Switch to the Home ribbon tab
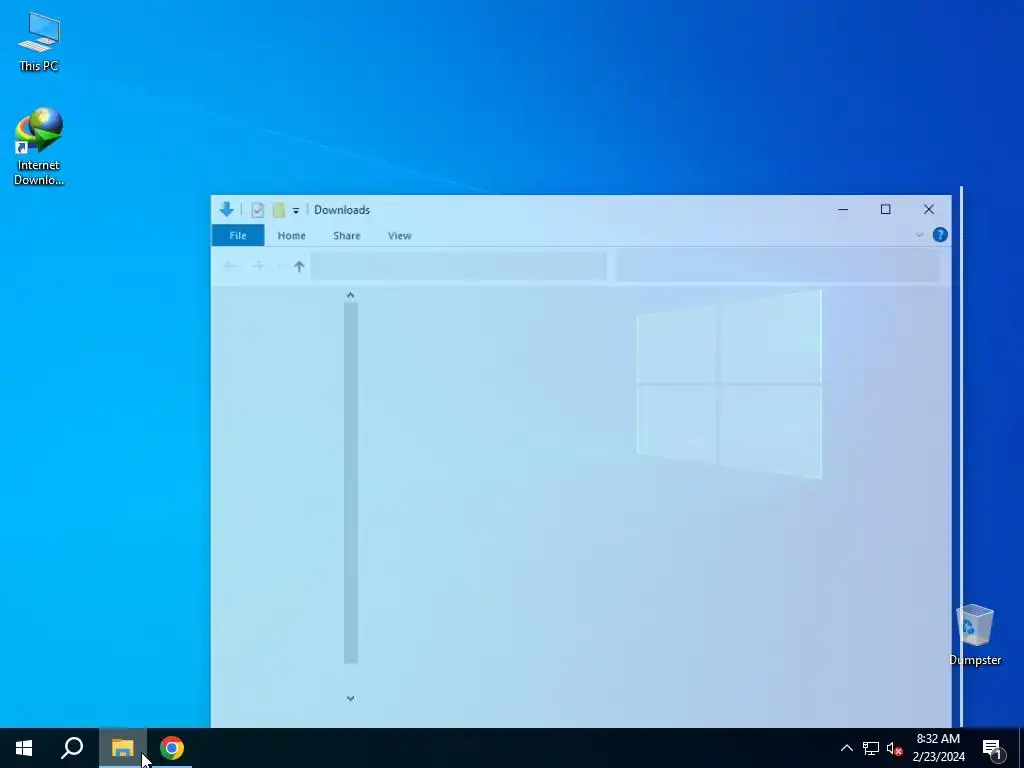This screenshot has width=1024, height=768. point(291,235)
